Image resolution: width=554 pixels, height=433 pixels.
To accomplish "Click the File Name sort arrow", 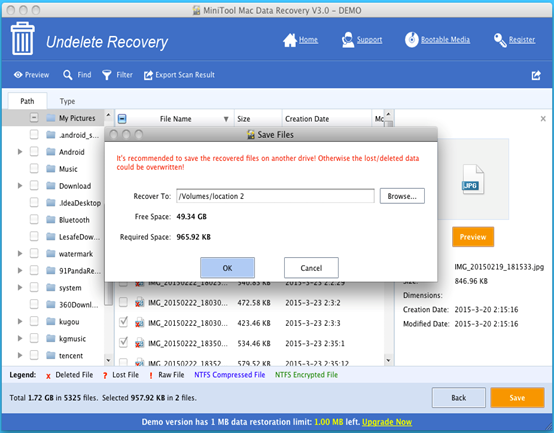I will [226, 119].
